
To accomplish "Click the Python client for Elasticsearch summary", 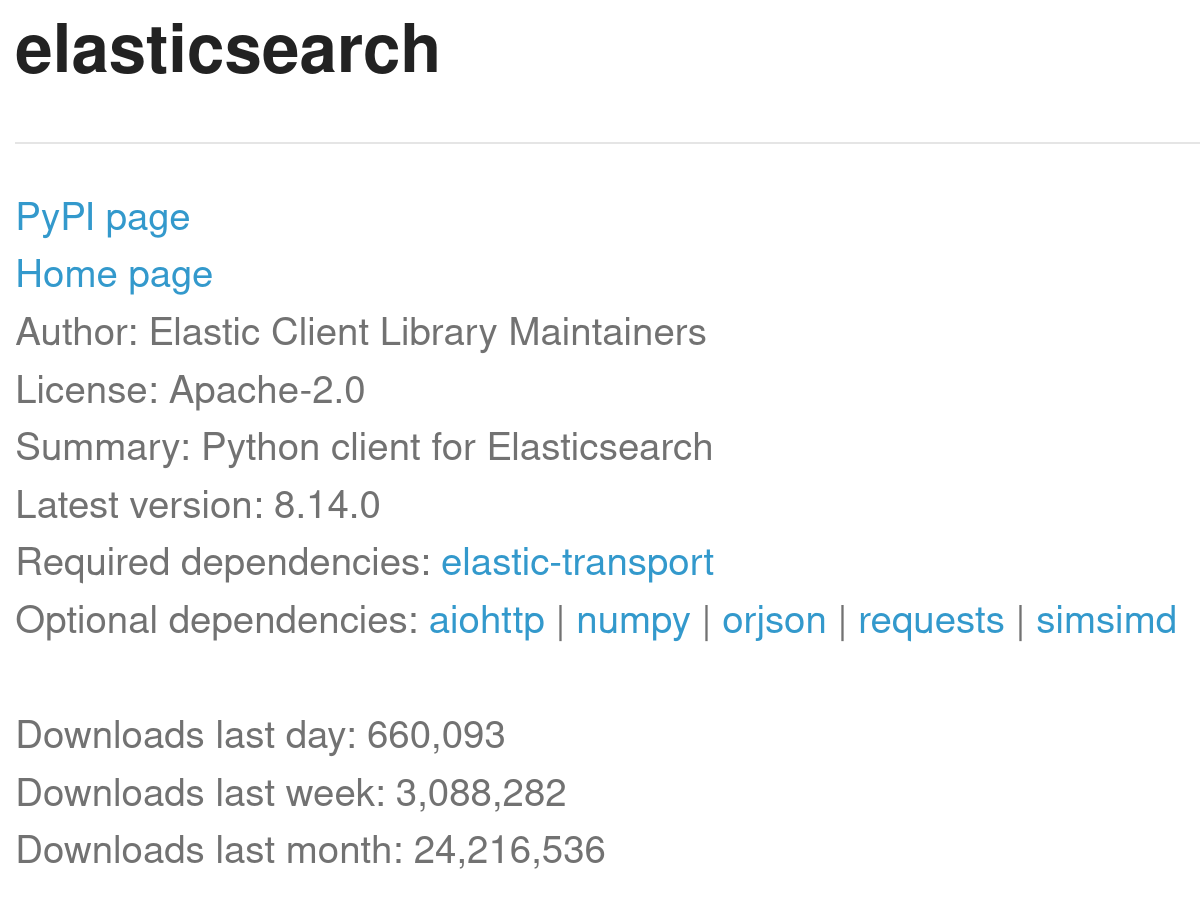I will (x=457, y=447).
